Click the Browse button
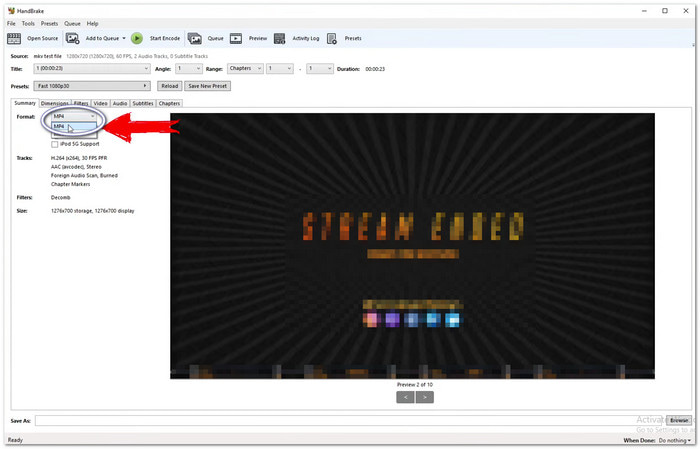 tap(679, 420)
